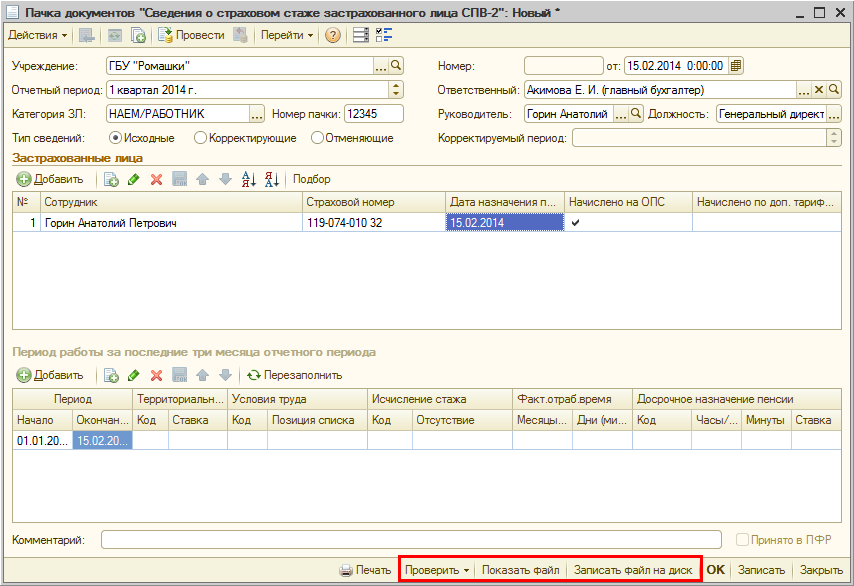Click edit pencil icon in Застрахованные лица toolbar
This screenshot has height=586, width=854.
[x=134, y=179]
